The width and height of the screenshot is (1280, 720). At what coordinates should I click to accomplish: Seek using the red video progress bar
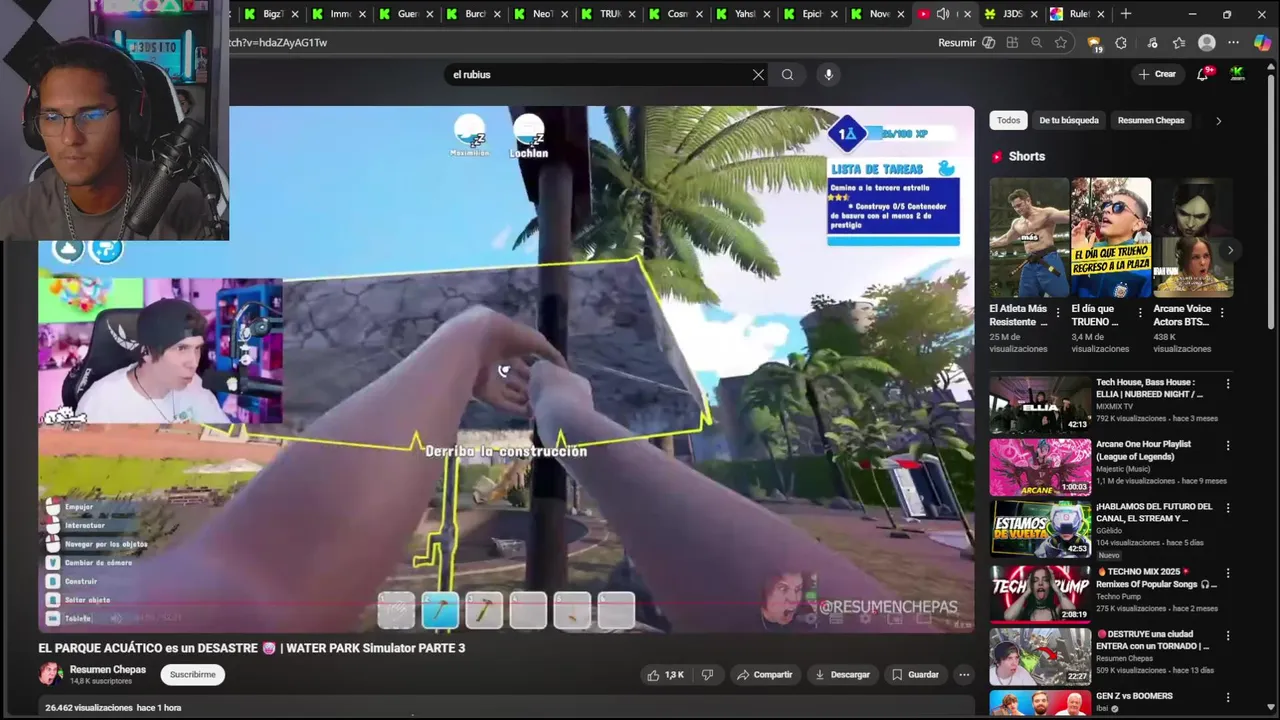(x=506, y=604)
